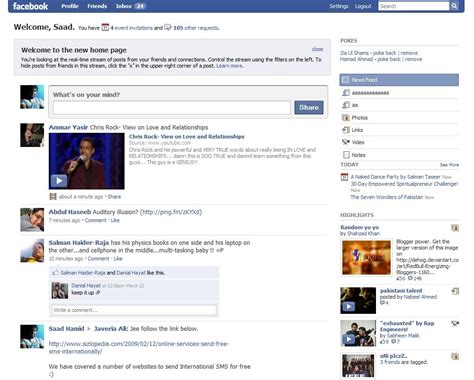
Task: Open Danial Hayat's comment profile
Action: click(x=86, y=286)
